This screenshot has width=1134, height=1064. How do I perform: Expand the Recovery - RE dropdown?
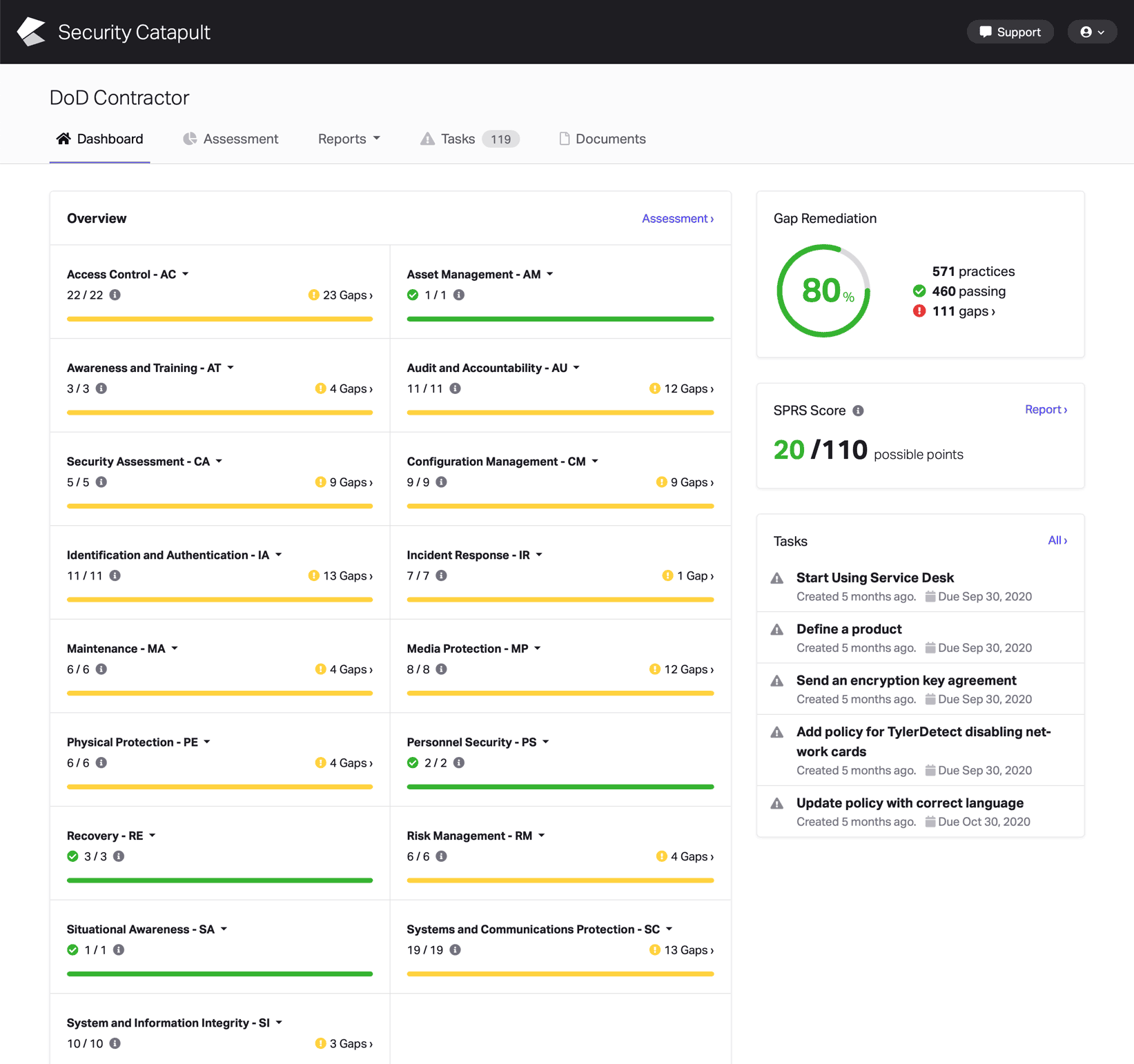click(x=153, y=836)
